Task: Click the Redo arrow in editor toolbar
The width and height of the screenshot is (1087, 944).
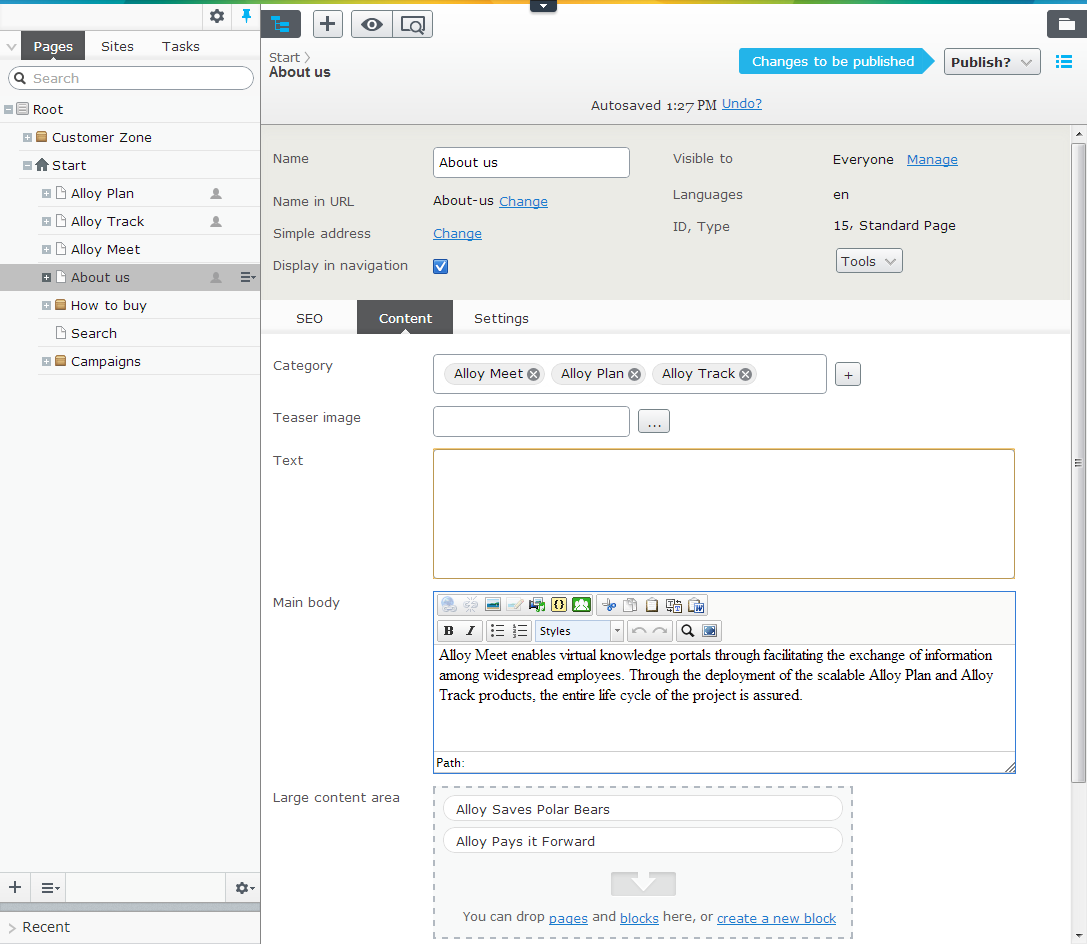Action: point(661,631)
